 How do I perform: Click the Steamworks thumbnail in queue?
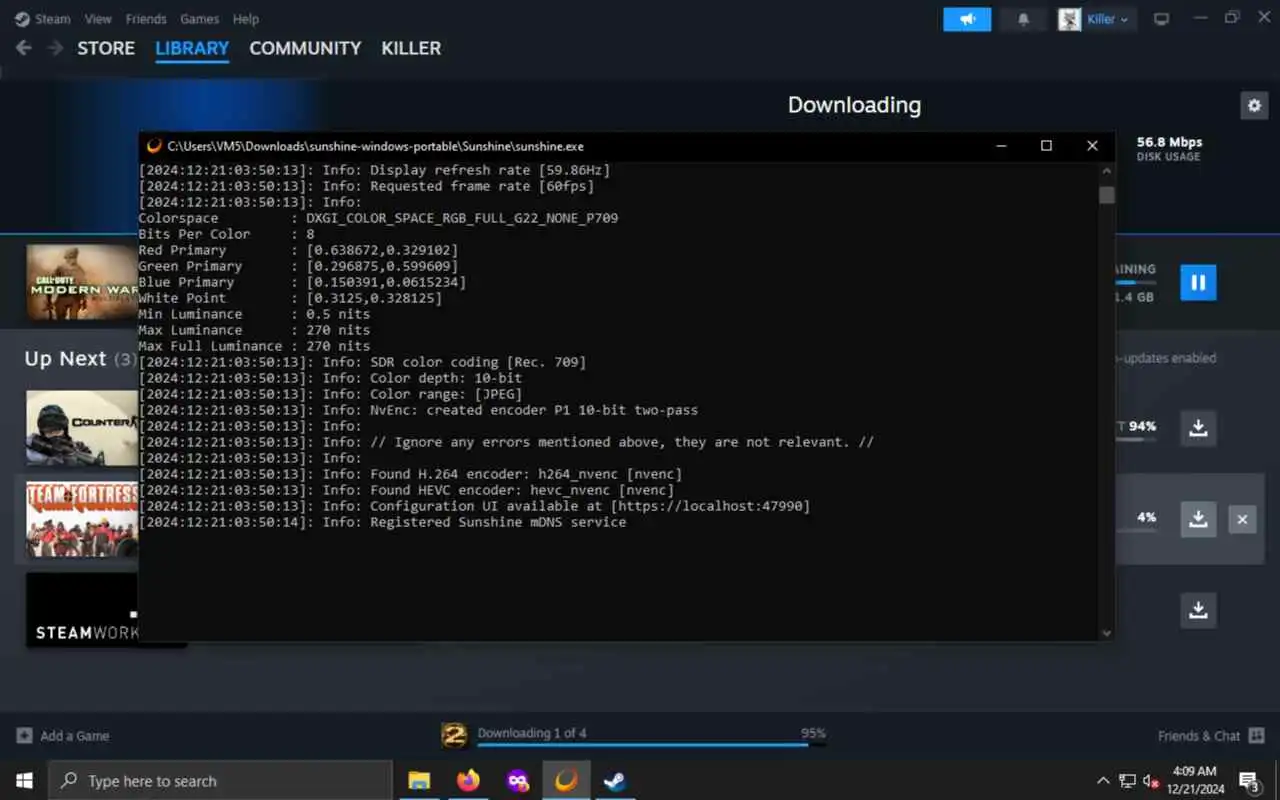click(x=82, y=610)
